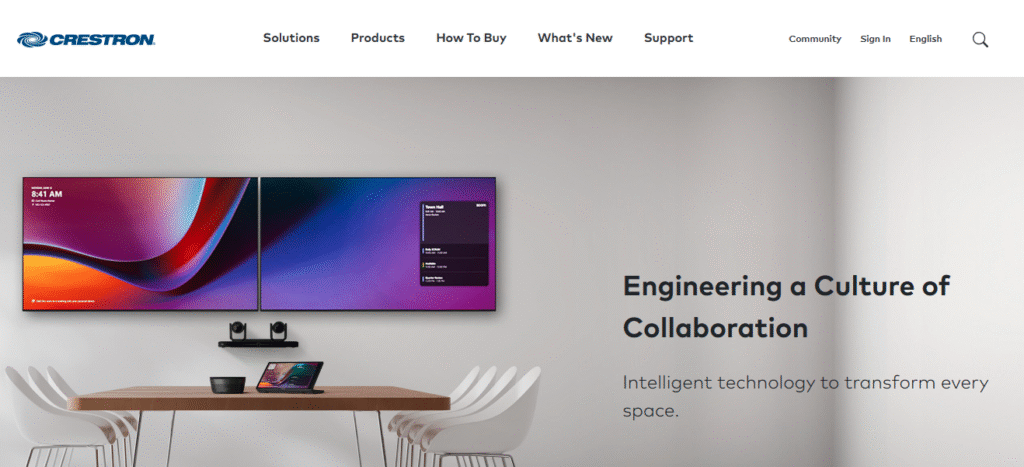Click the Intelligent technology tagline text
This screenshot has width=1024, height=467.
805,397
